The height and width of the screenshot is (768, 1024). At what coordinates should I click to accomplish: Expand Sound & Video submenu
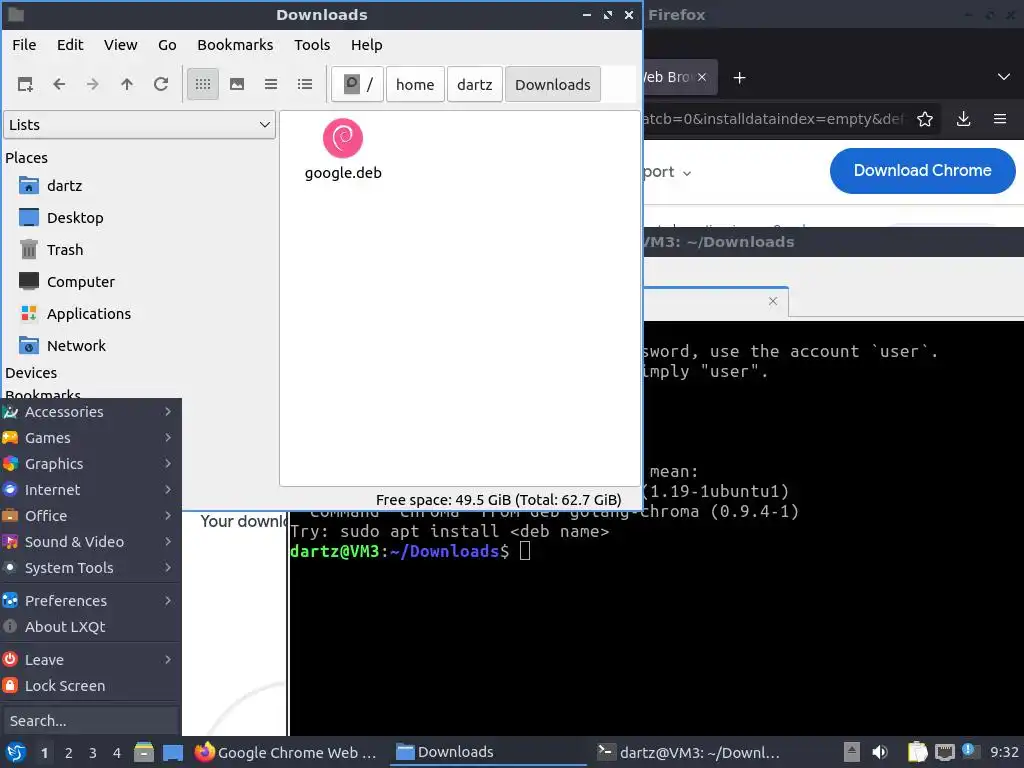click(90, 542)
